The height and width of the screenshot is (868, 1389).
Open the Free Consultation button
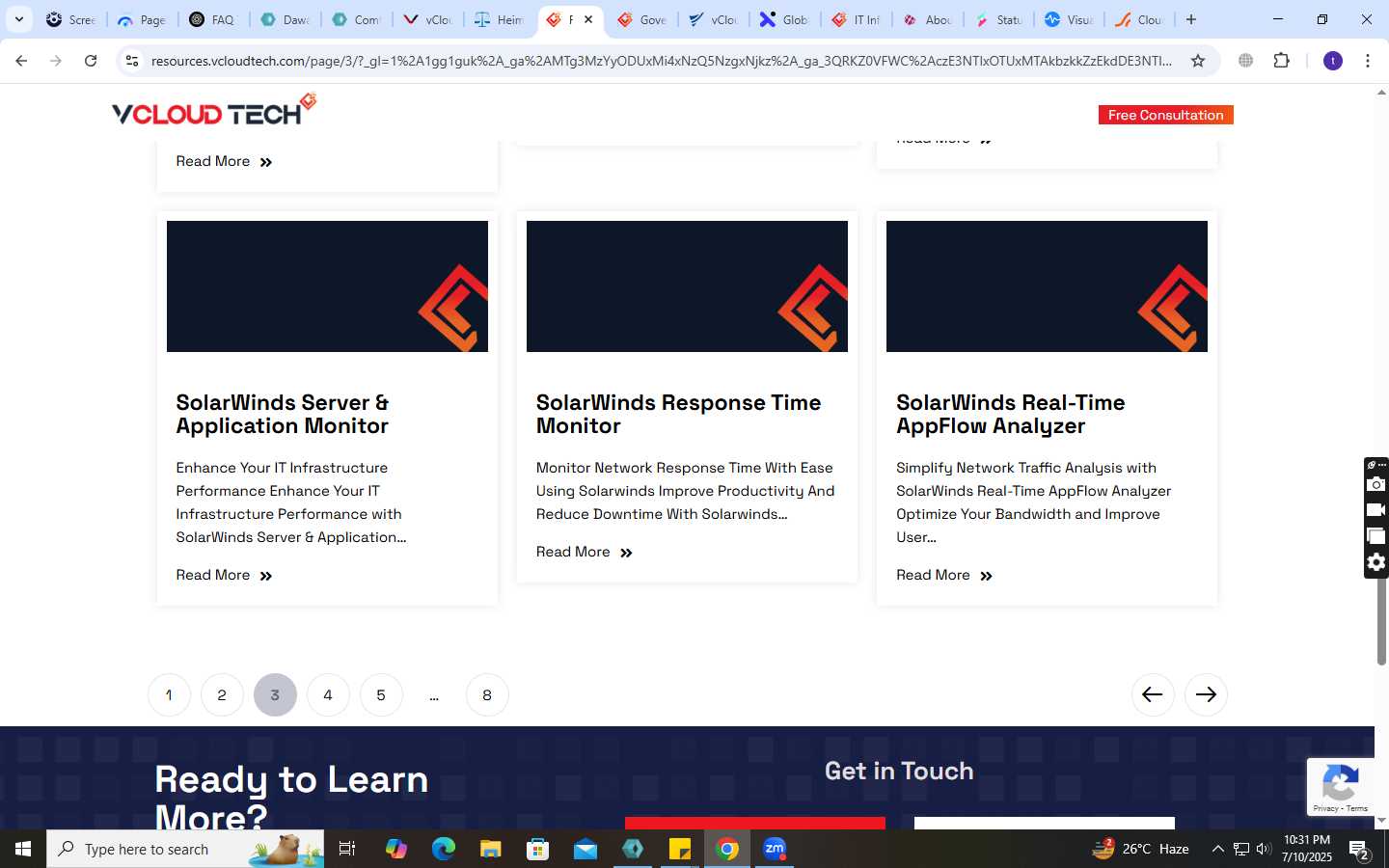pyautogui.click(x=1165, y=115)
